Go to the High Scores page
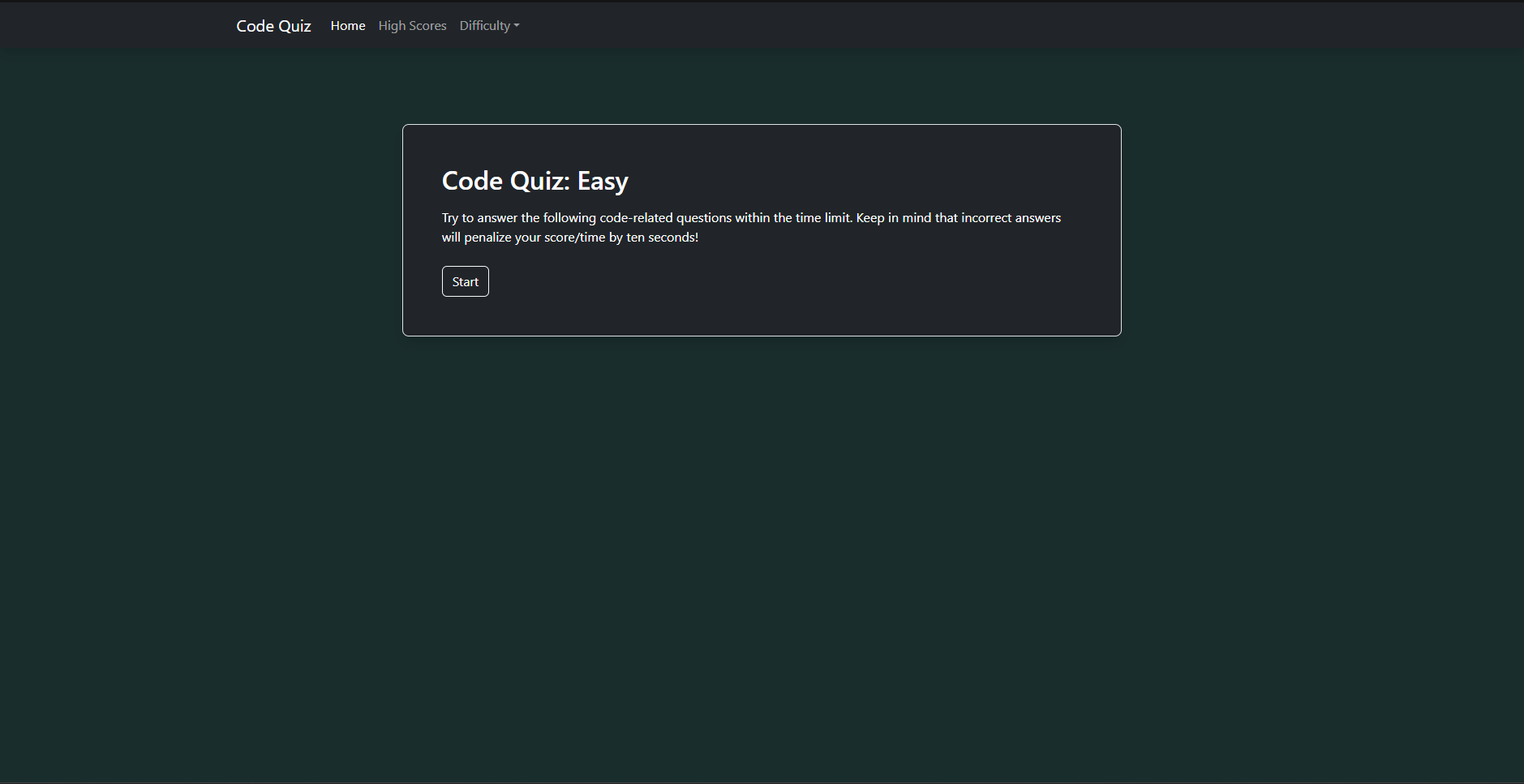Image resolution: width=1524 pixels, height=784 pixels. pyautogui.click(x=412, y=26)
